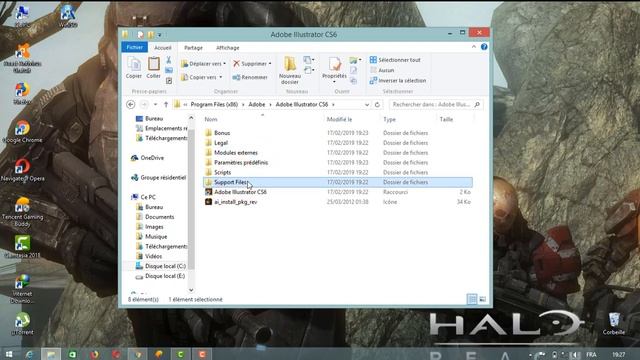Open the Corbeille recycle bin

coord(613,323)
